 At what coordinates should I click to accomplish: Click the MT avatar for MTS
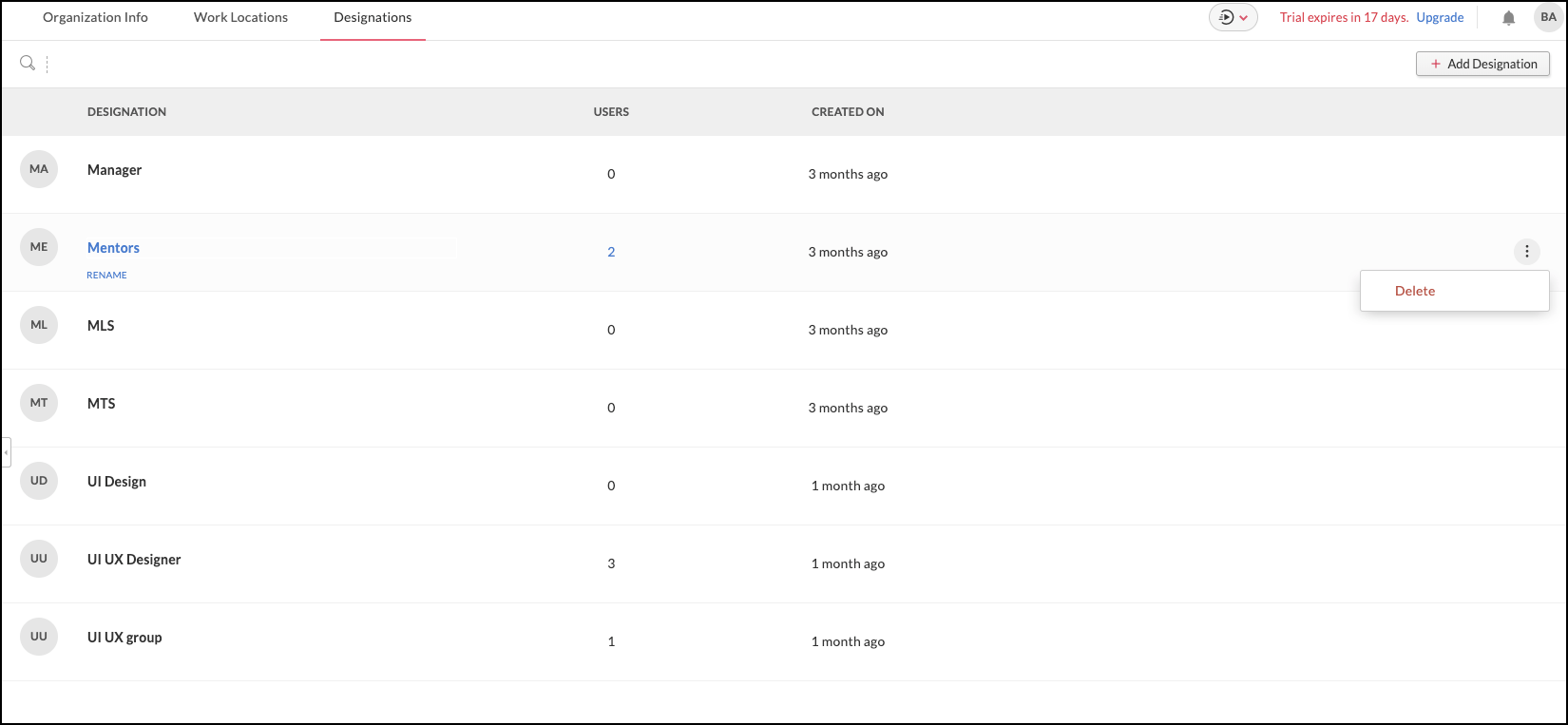tap(39, 403)
